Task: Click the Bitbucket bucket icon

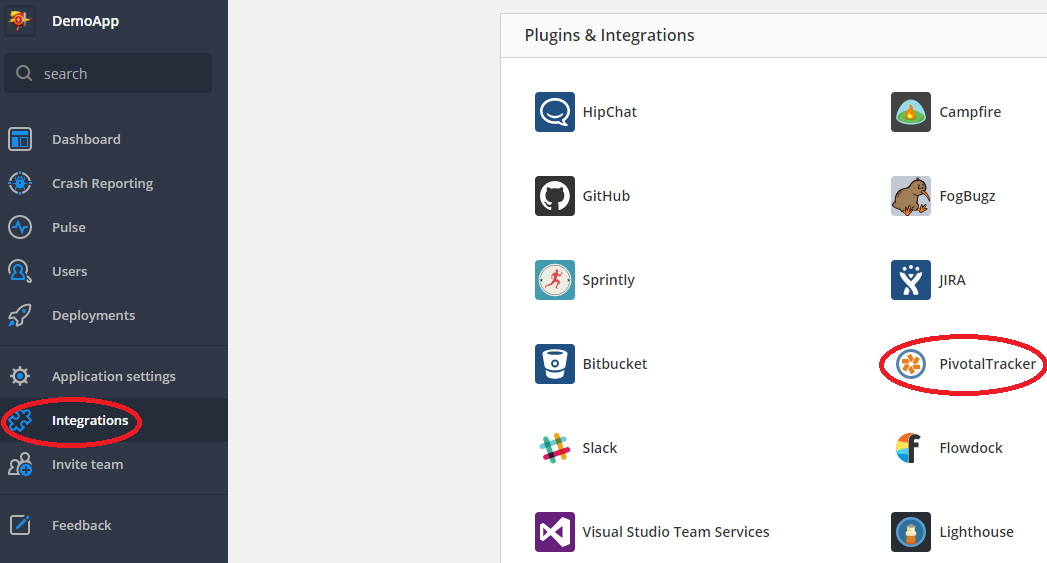Action: click(x=555, y=364)
